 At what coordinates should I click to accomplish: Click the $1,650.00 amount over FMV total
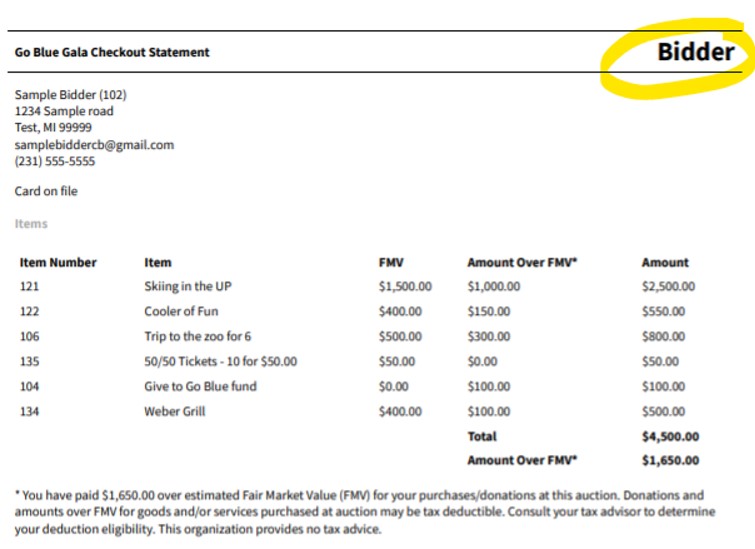(x=670, y=461)
